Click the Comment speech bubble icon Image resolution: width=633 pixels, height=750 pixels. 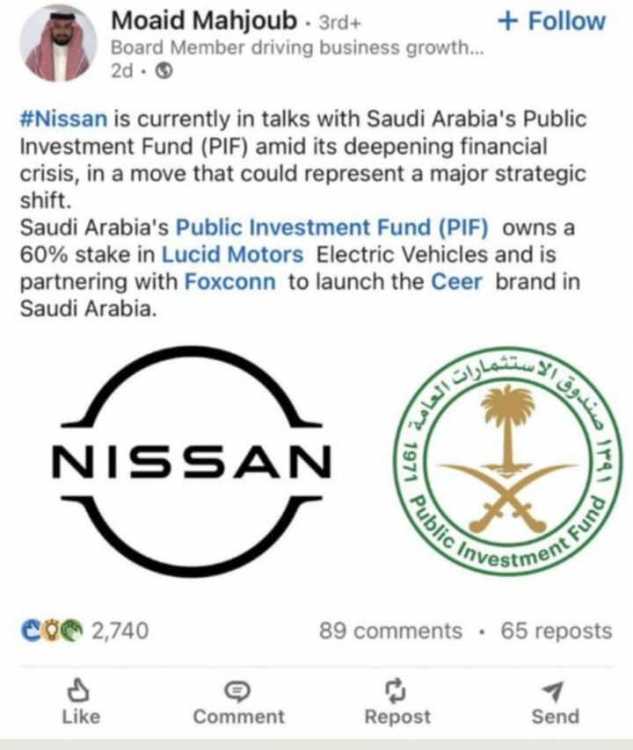click(x=238, y=690)
